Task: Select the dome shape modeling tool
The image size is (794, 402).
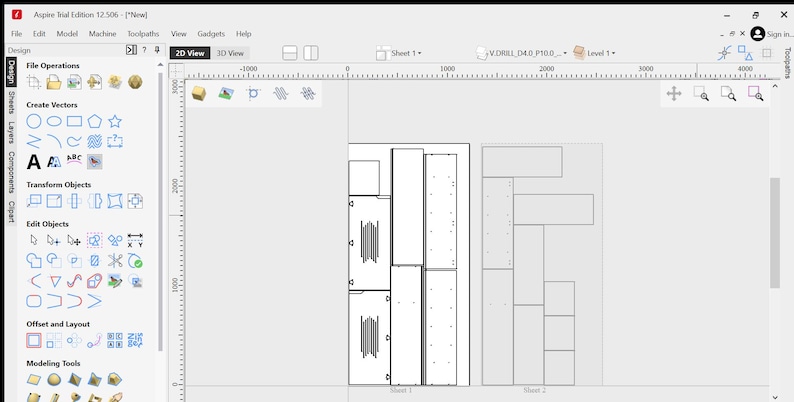Action: 54,380
